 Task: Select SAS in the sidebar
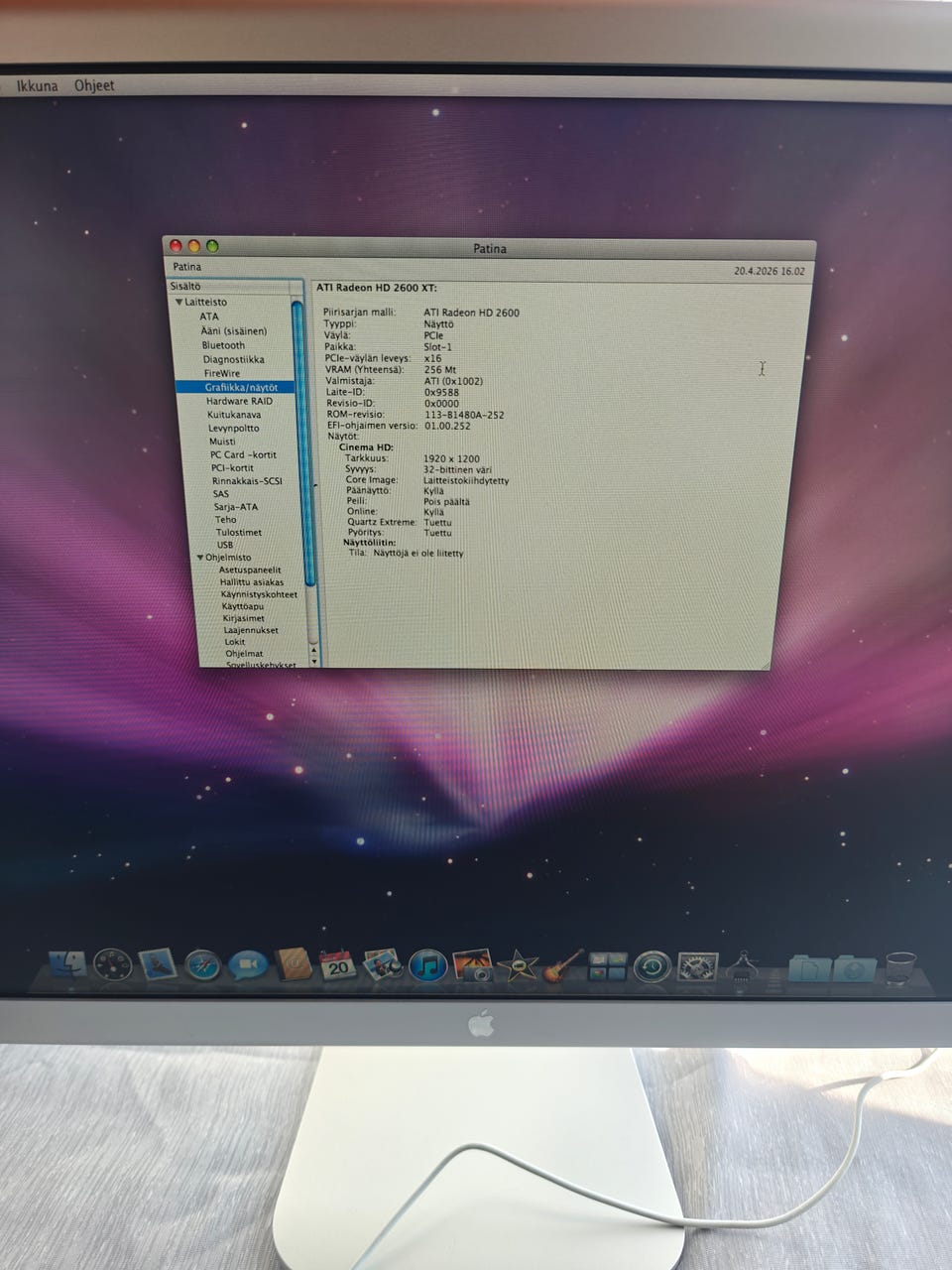tap(220, 493)
